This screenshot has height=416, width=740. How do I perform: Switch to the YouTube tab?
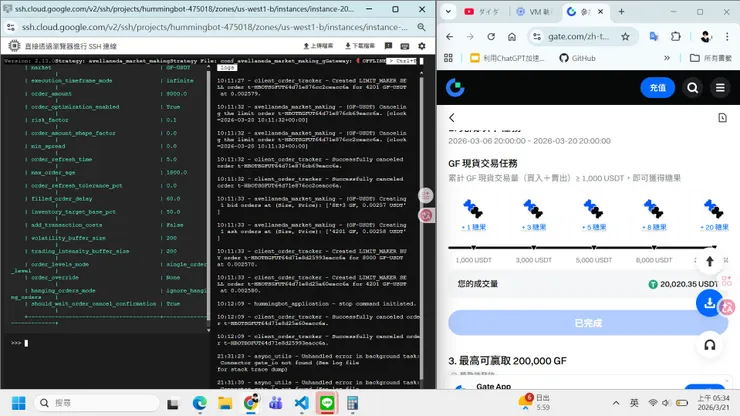coord(481,12)
